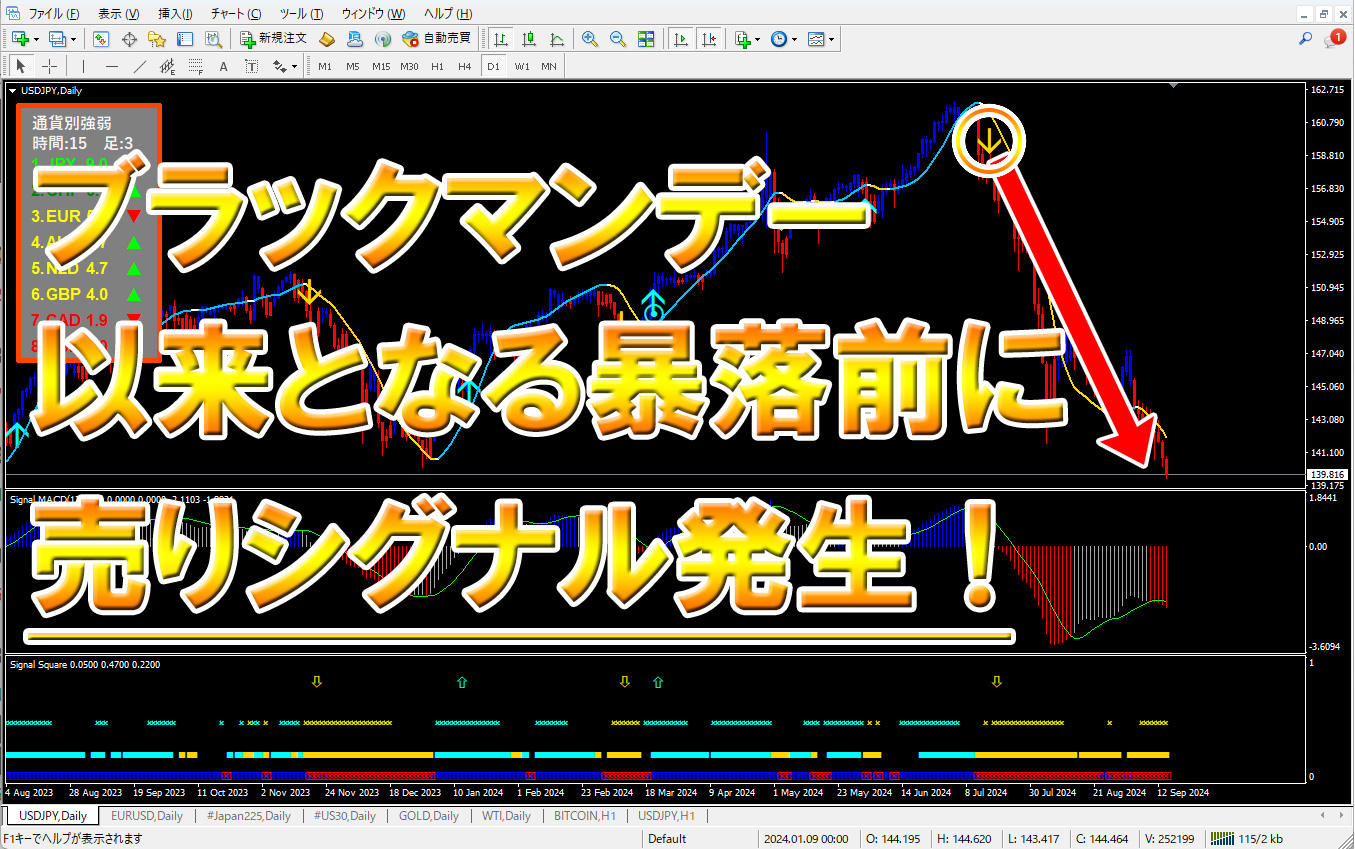Set timeframe to M1
Viewport: 1355px width, 849px height.
coord(325,67)
